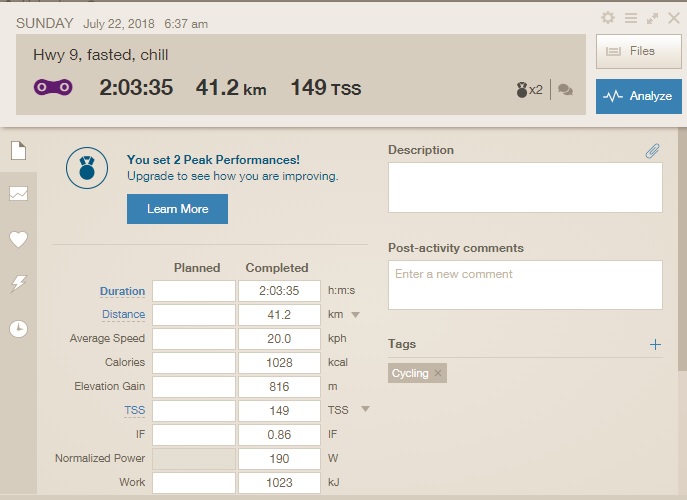The image size is (687, 500).
Task: Click the medal x2 peak performances icon
Action: point(529,89)
